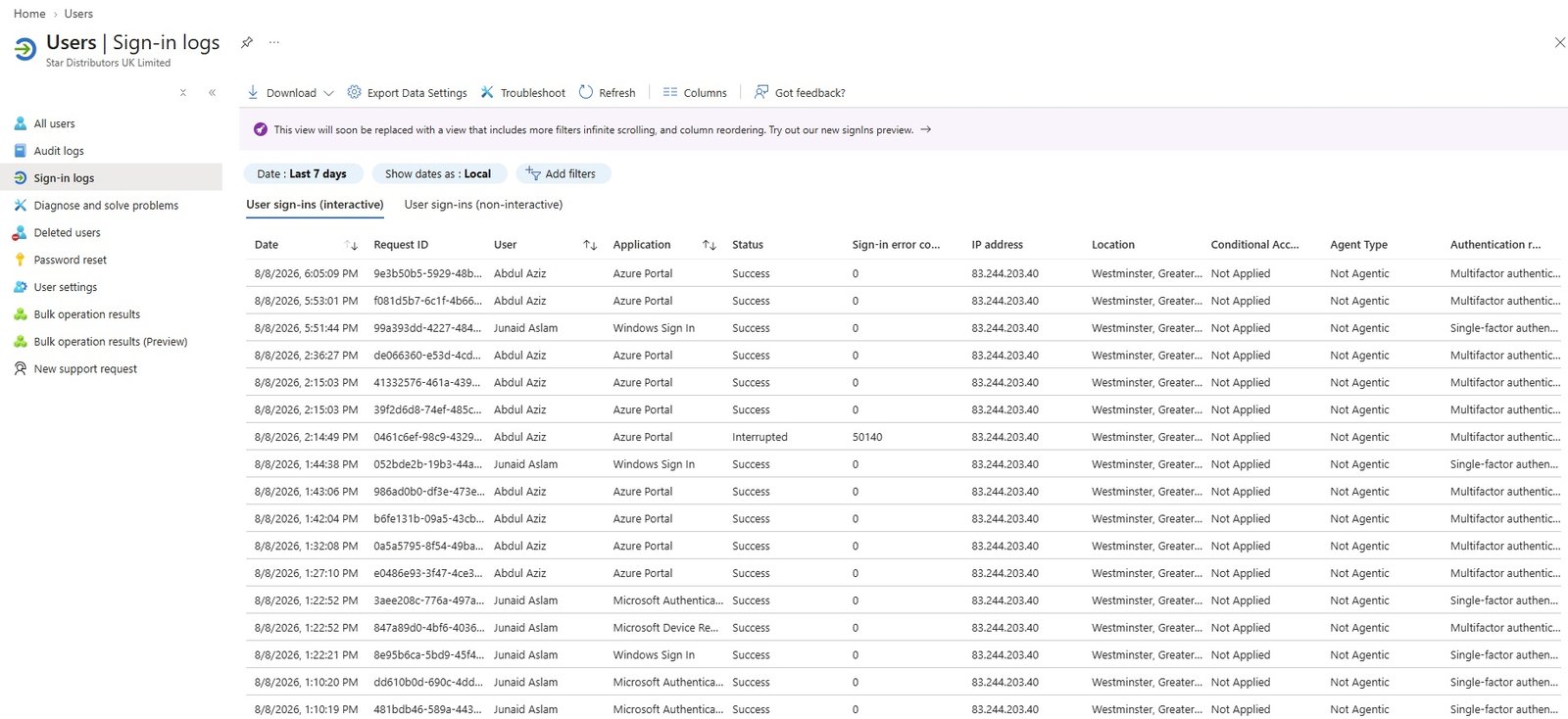Change Show dates as Local filter
1568x719 pixels.
(x=438, y=173)
